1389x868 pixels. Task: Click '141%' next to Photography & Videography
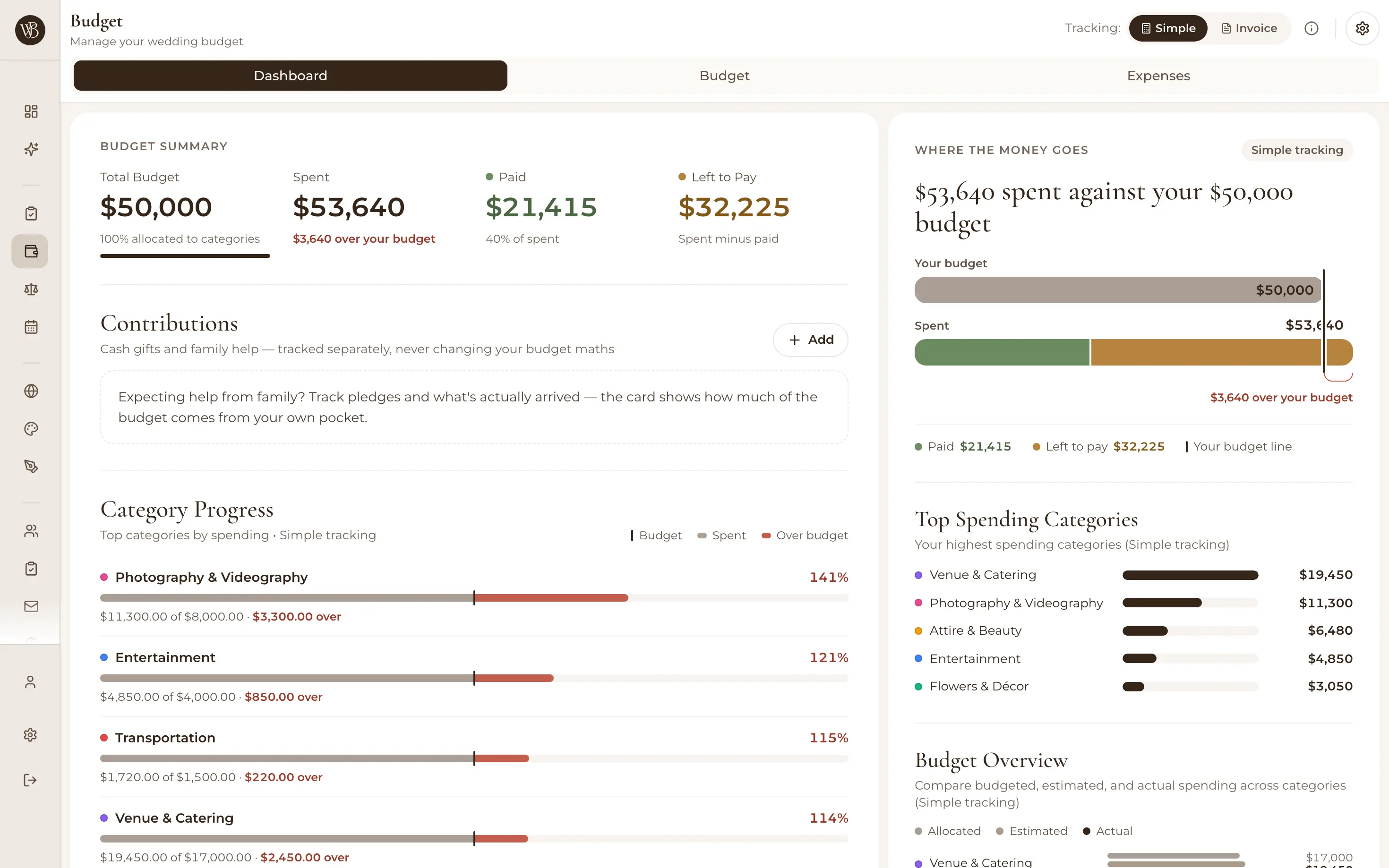tap(829, 578)
